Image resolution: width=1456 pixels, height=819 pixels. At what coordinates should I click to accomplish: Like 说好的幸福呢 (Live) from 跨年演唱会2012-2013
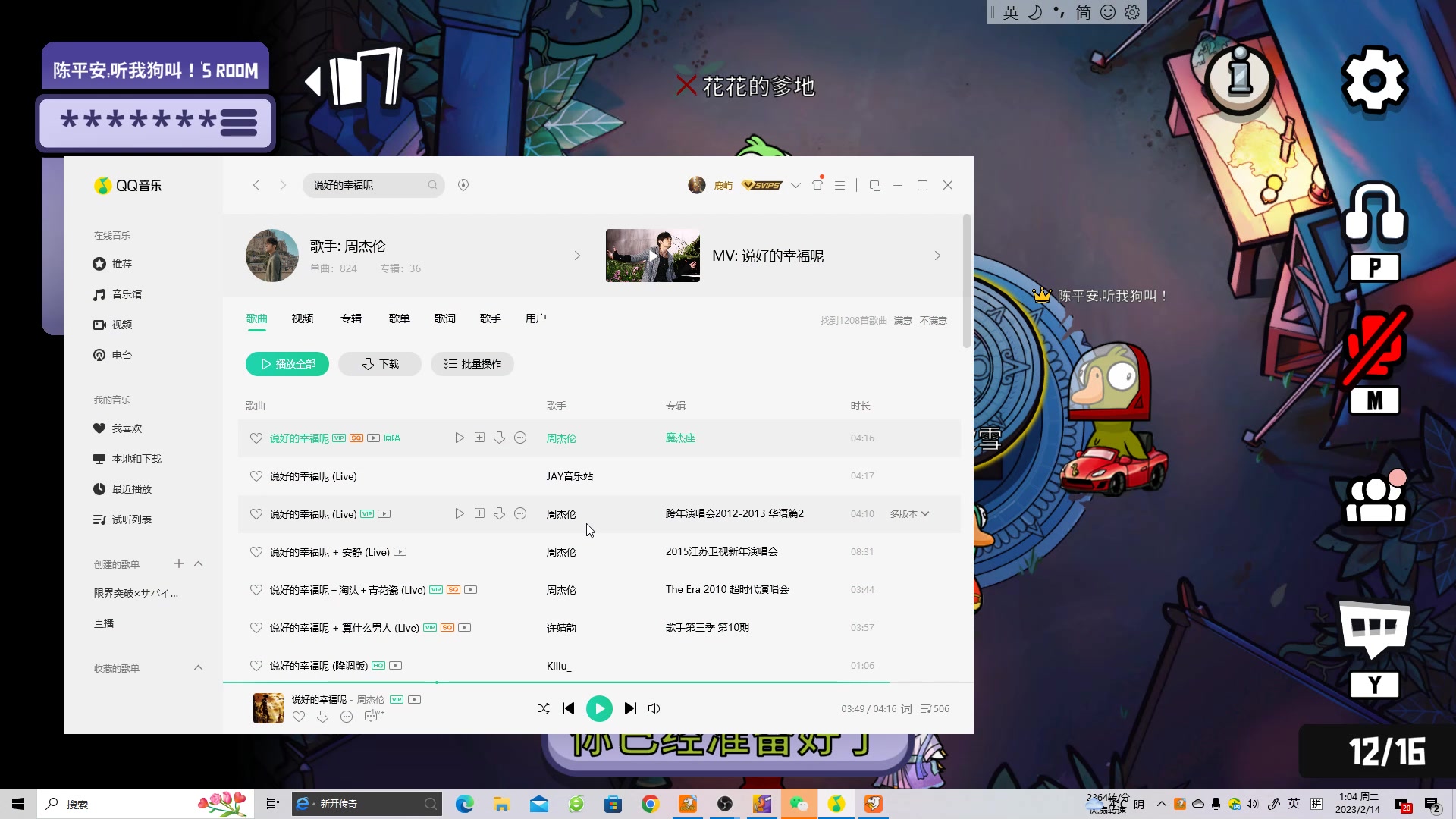[256, 514]
